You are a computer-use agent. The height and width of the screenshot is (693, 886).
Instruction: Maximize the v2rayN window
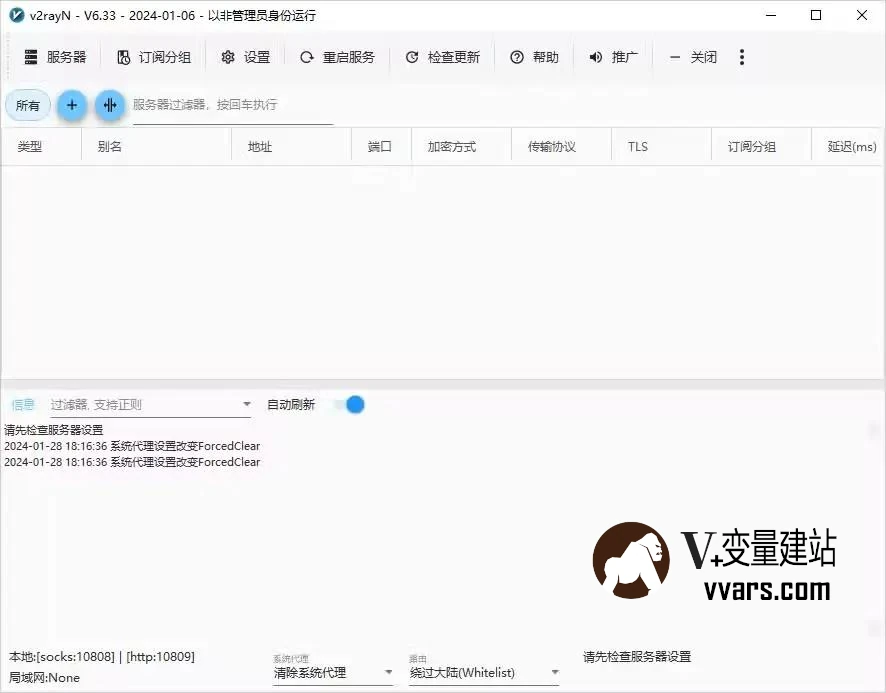(816, 15)
